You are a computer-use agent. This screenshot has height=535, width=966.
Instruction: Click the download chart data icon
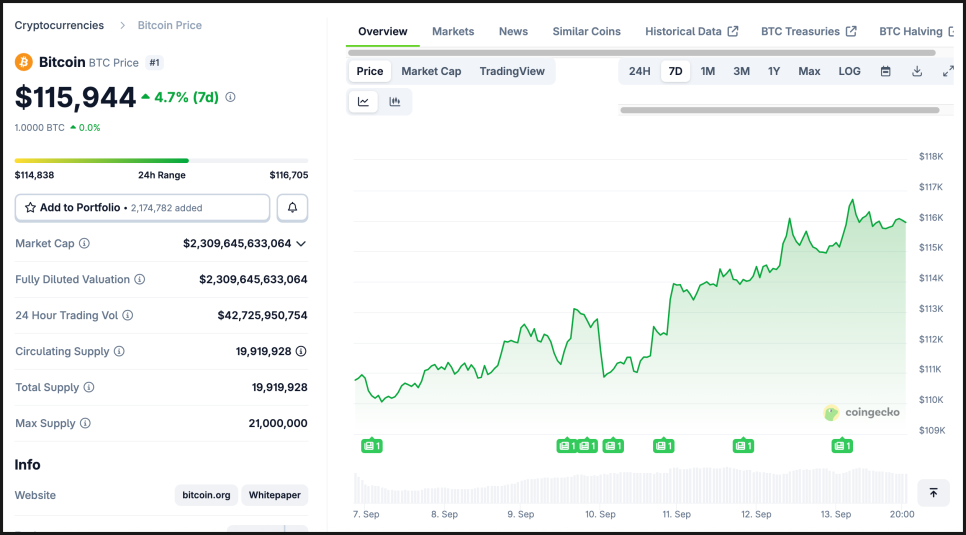pos(917,71)
